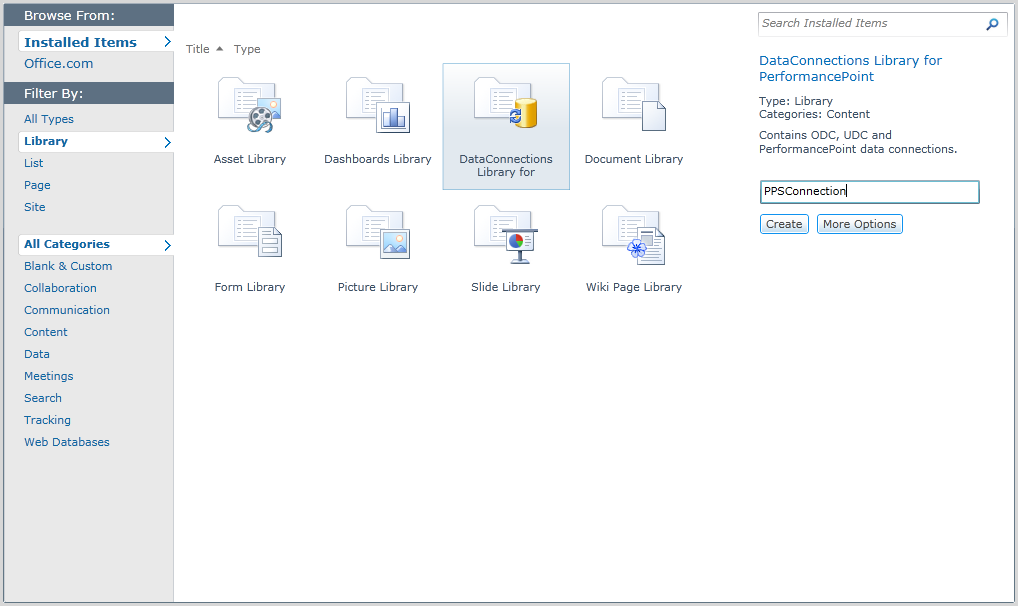Filter by Communication category
Viewport: 1018px width, 606px height.
67,310
